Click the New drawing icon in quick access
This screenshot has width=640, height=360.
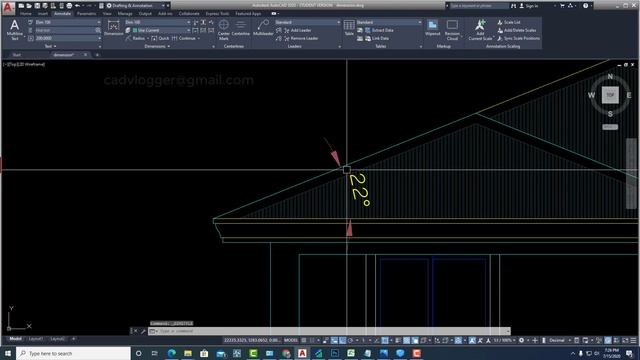pyautogui.click(x=21, y=6)
